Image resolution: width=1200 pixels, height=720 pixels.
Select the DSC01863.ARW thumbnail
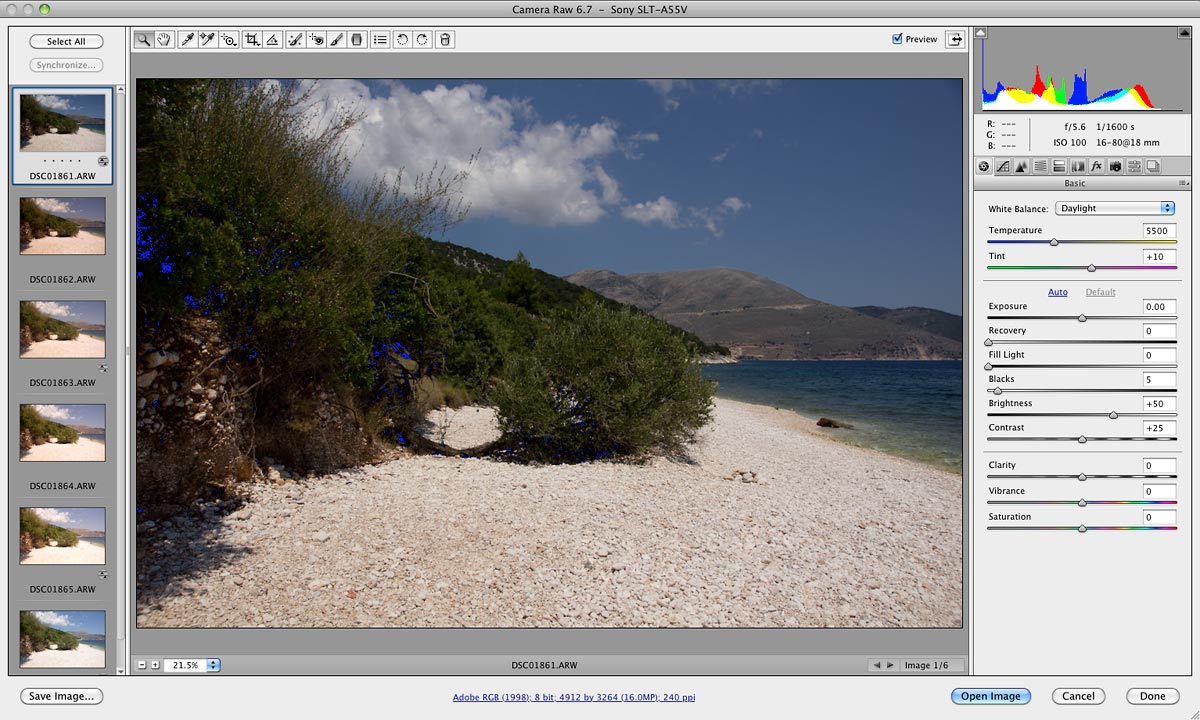coord(62,330)
